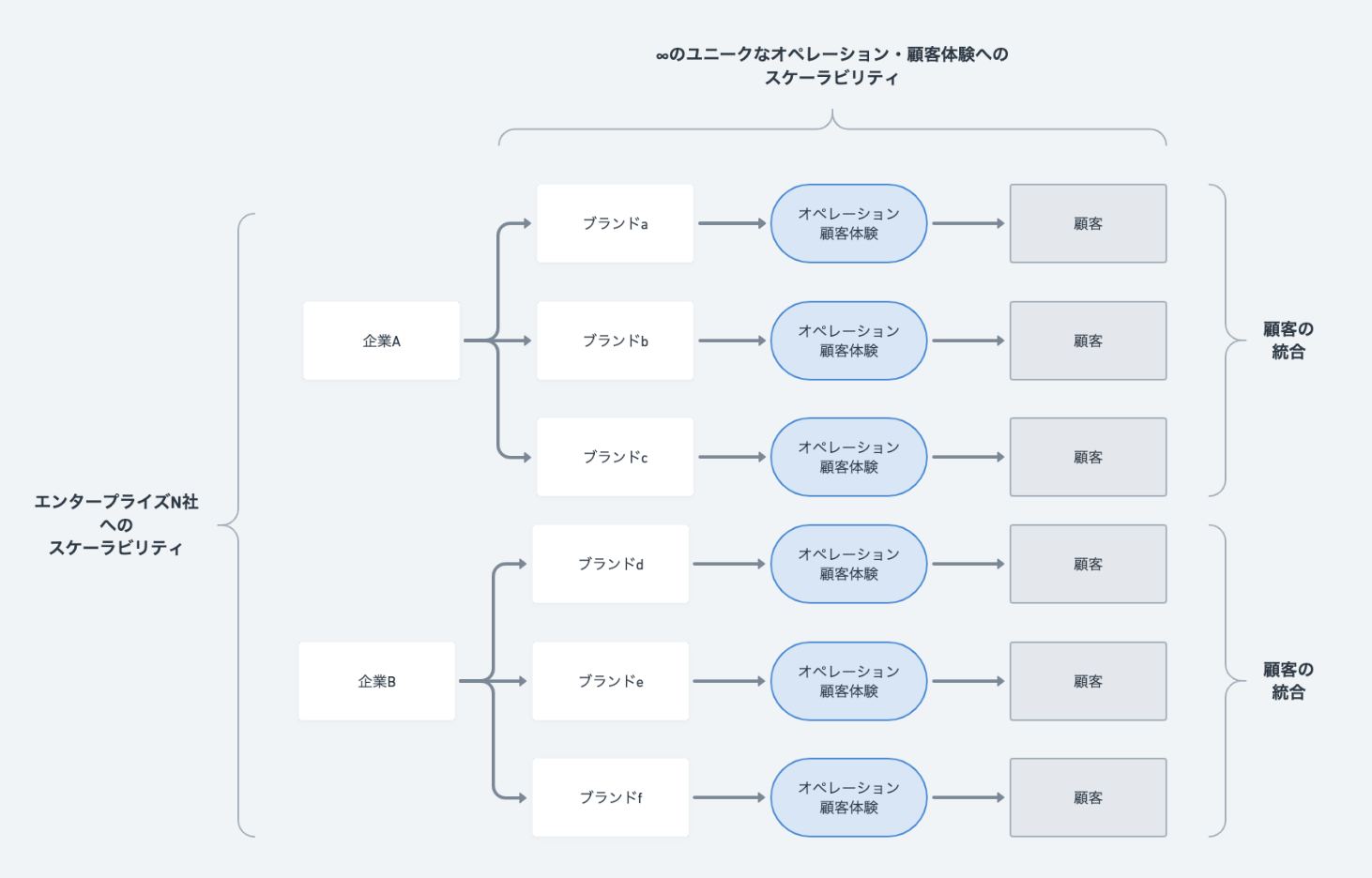Select the ブランドb box

(615, 341)
